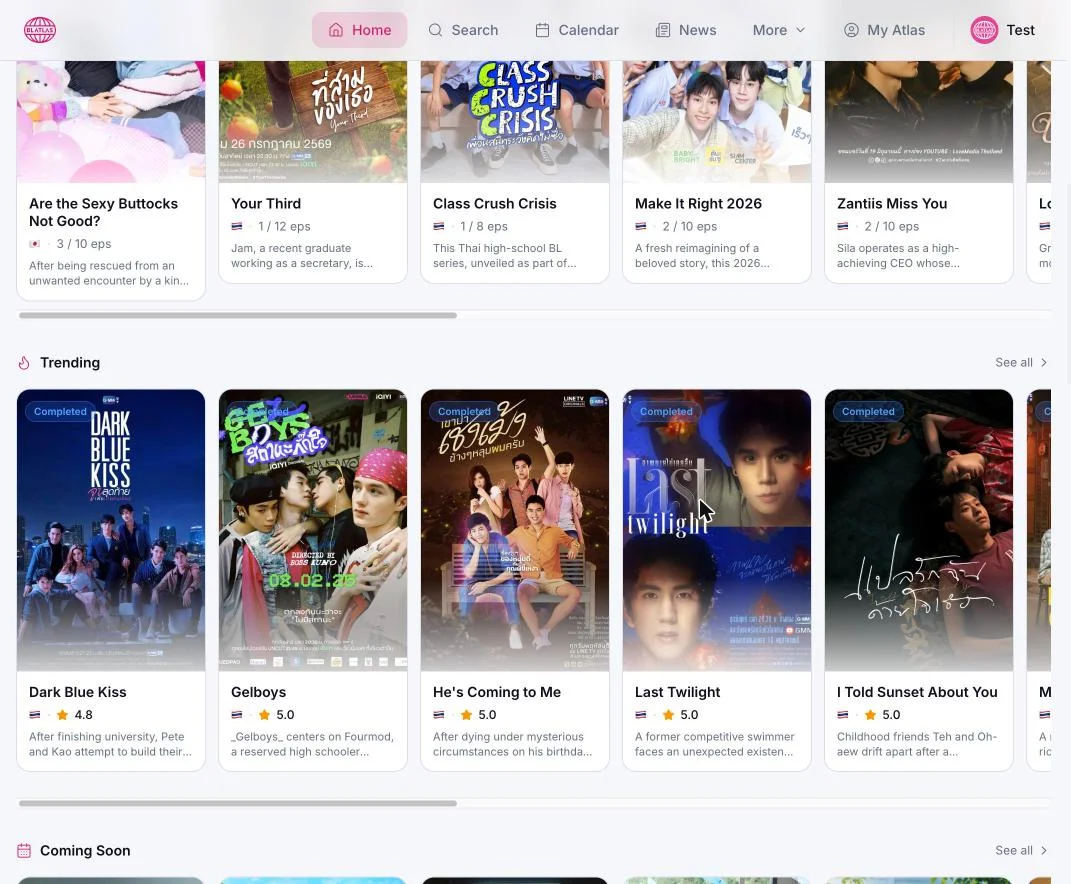Click Thai flag icon on Gelboys
This screenshot has width=1071, height=884.
click(x=236, y=715)
